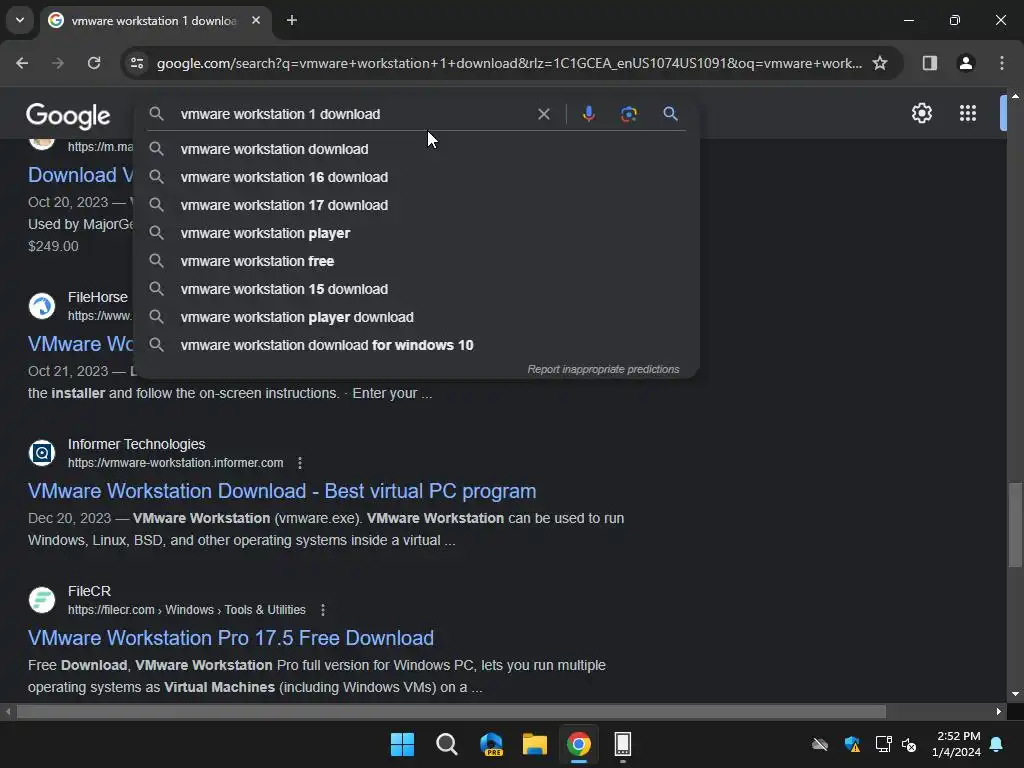Image resolution: width=1024 pixels, height=768 pixels.
Task: Open Microsoft Edge from taskbar
Action: coord(491,744)
